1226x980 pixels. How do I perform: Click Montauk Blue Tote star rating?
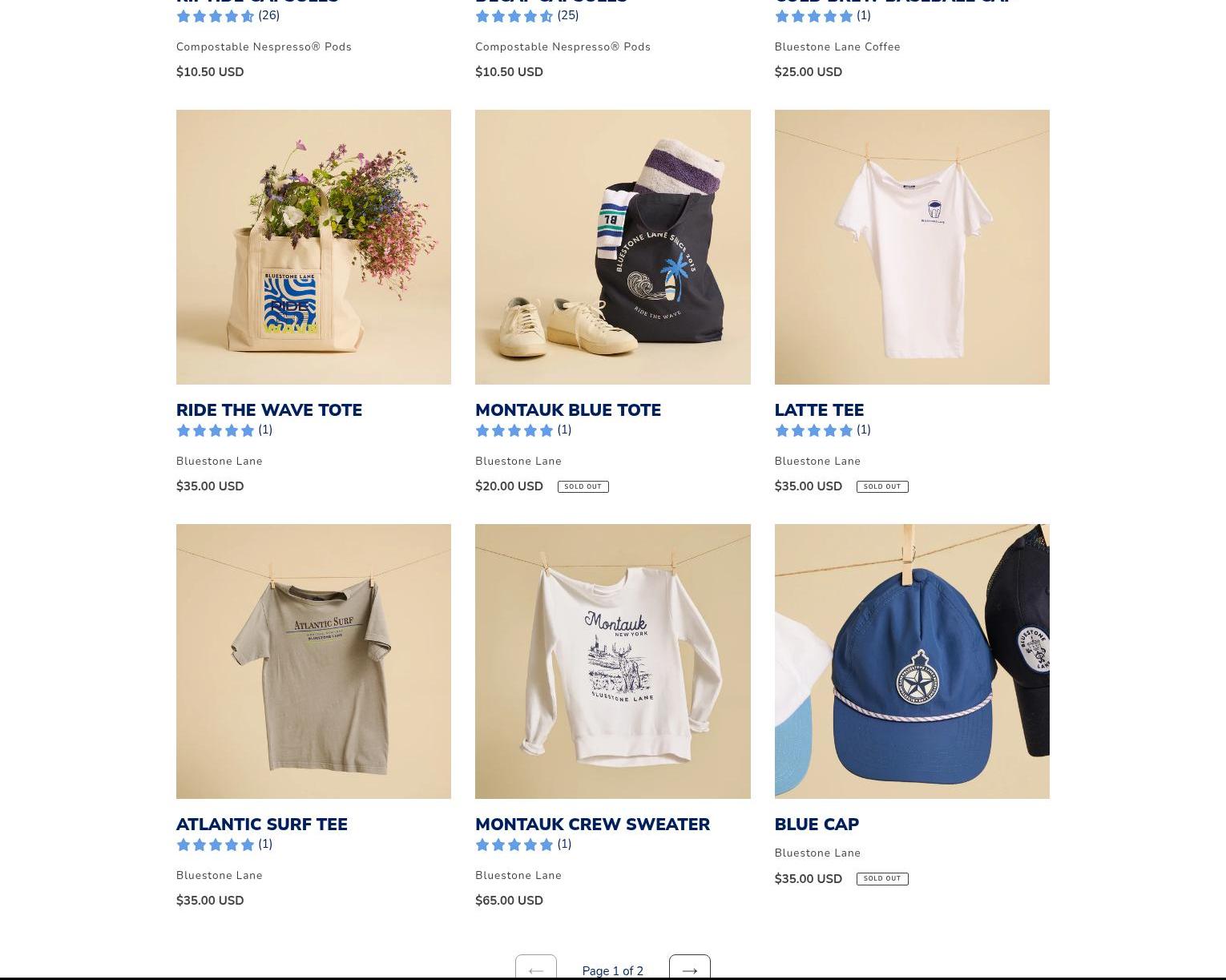tap(523, 430)
